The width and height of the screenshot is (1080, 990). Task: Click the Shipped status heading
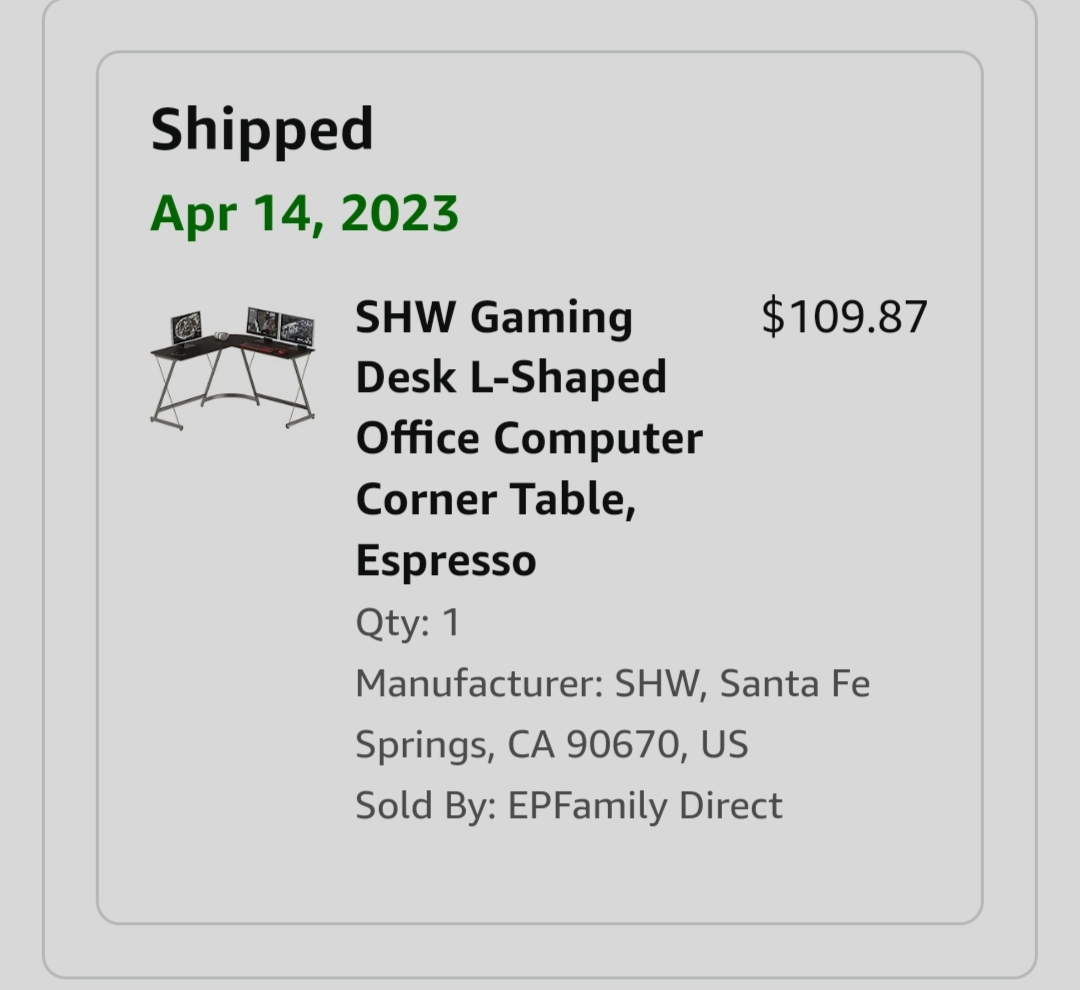(262, 130)
